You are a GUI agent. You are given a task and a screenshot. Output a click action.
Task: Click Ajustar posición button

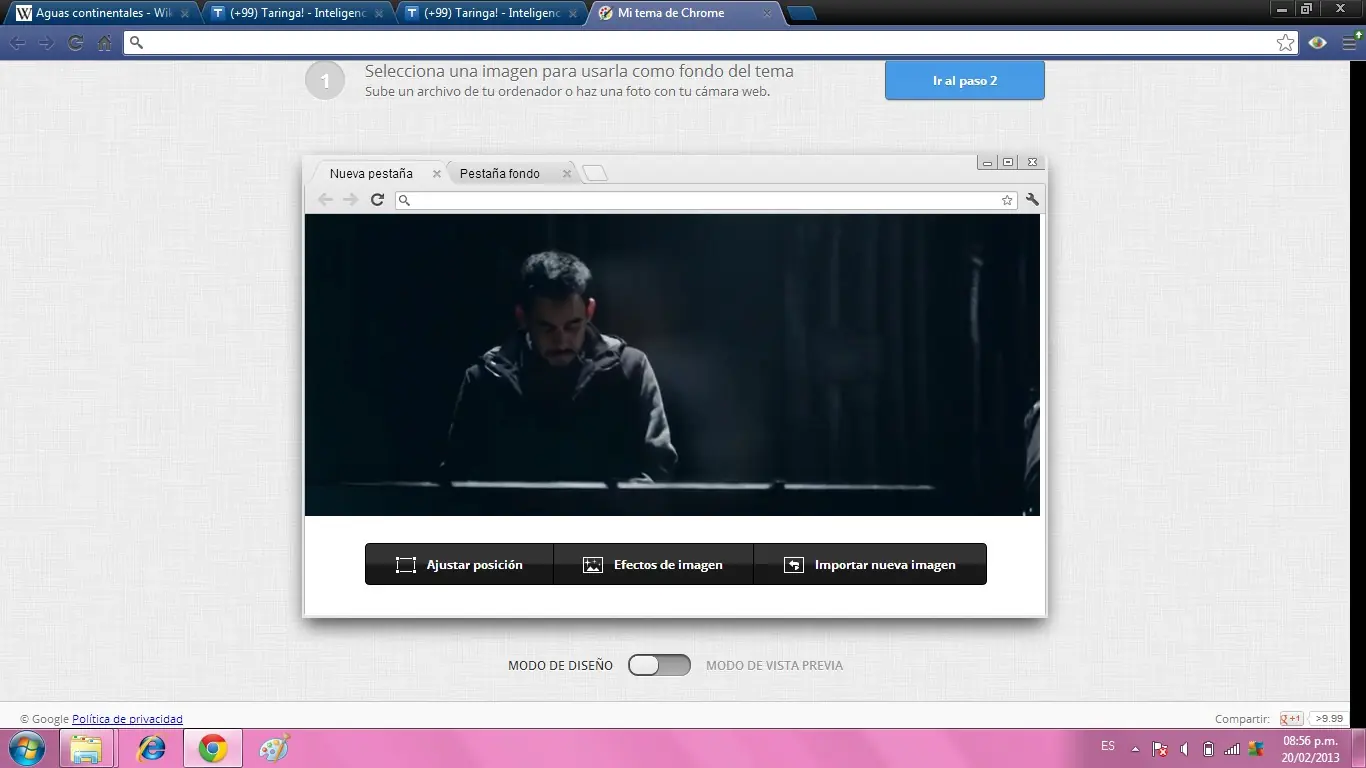[459, 565]
